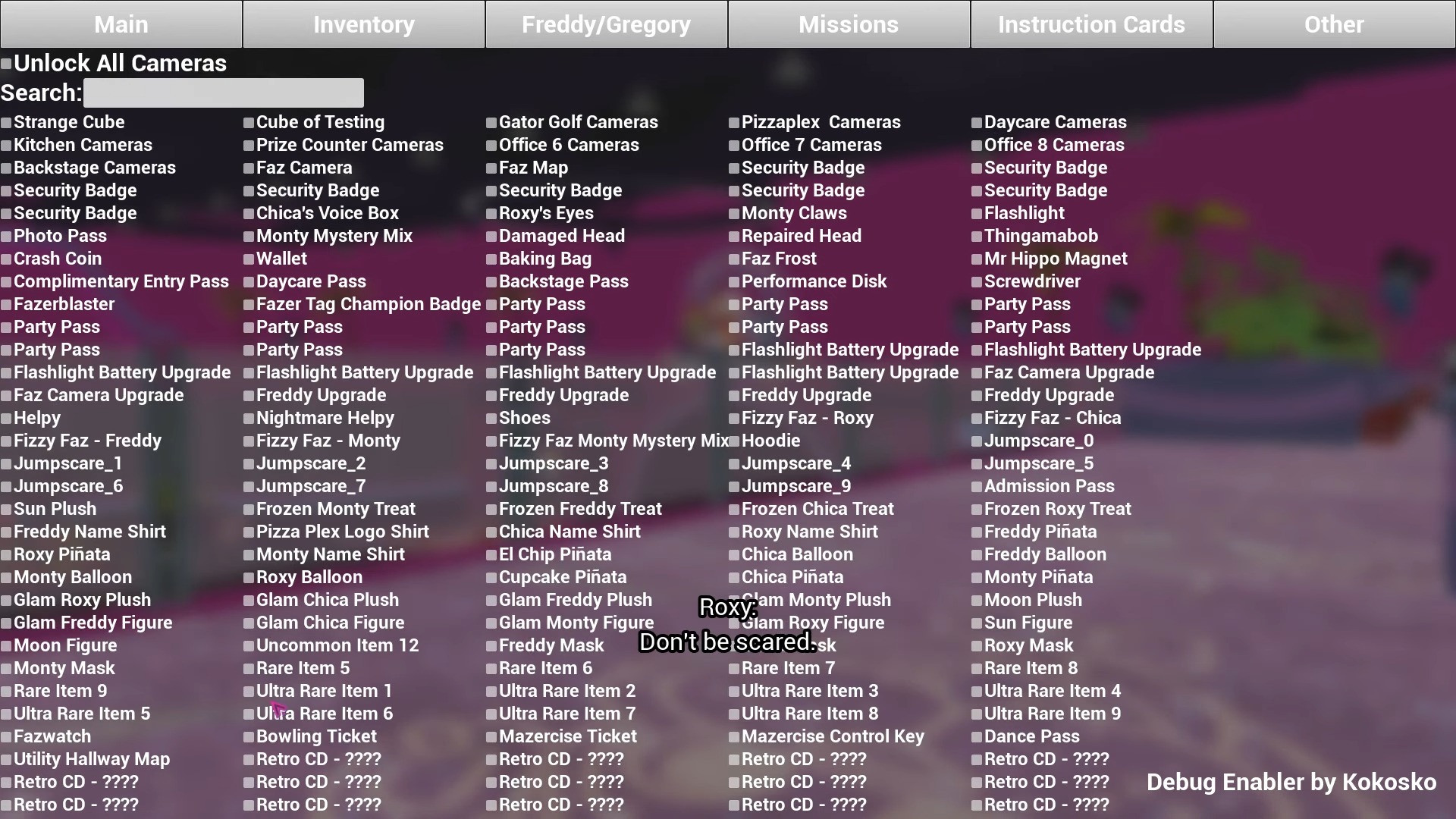Enable the Crash Coin item icon

point(7,258)
